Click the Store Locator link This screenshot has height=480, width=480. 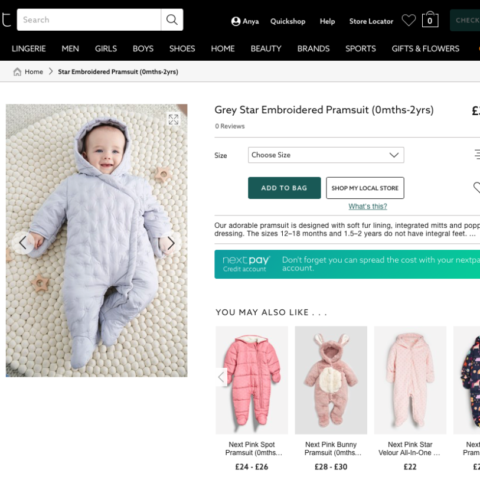coord(371,21)
